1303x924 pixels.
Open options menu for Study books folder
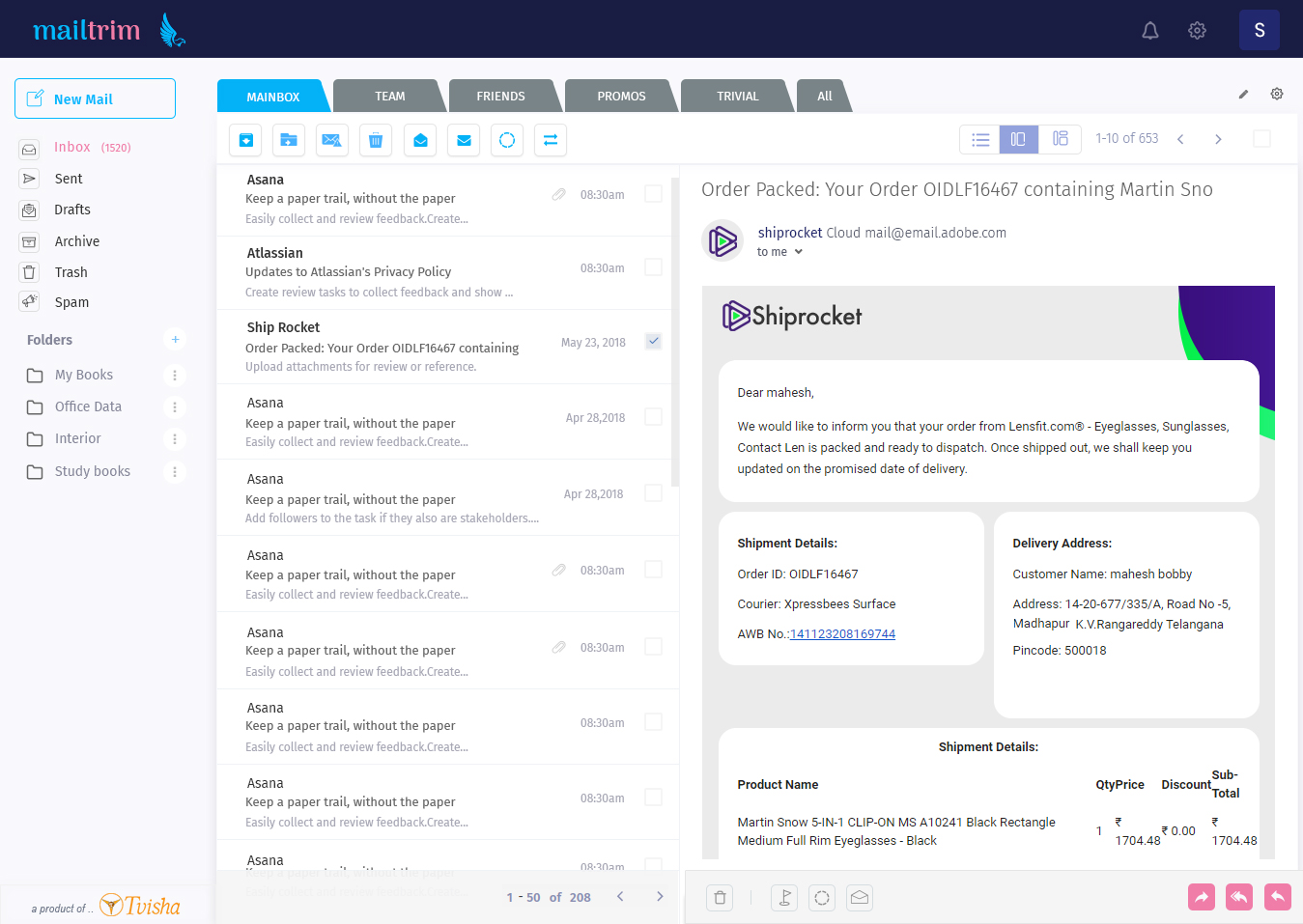[x=175, y=471]
